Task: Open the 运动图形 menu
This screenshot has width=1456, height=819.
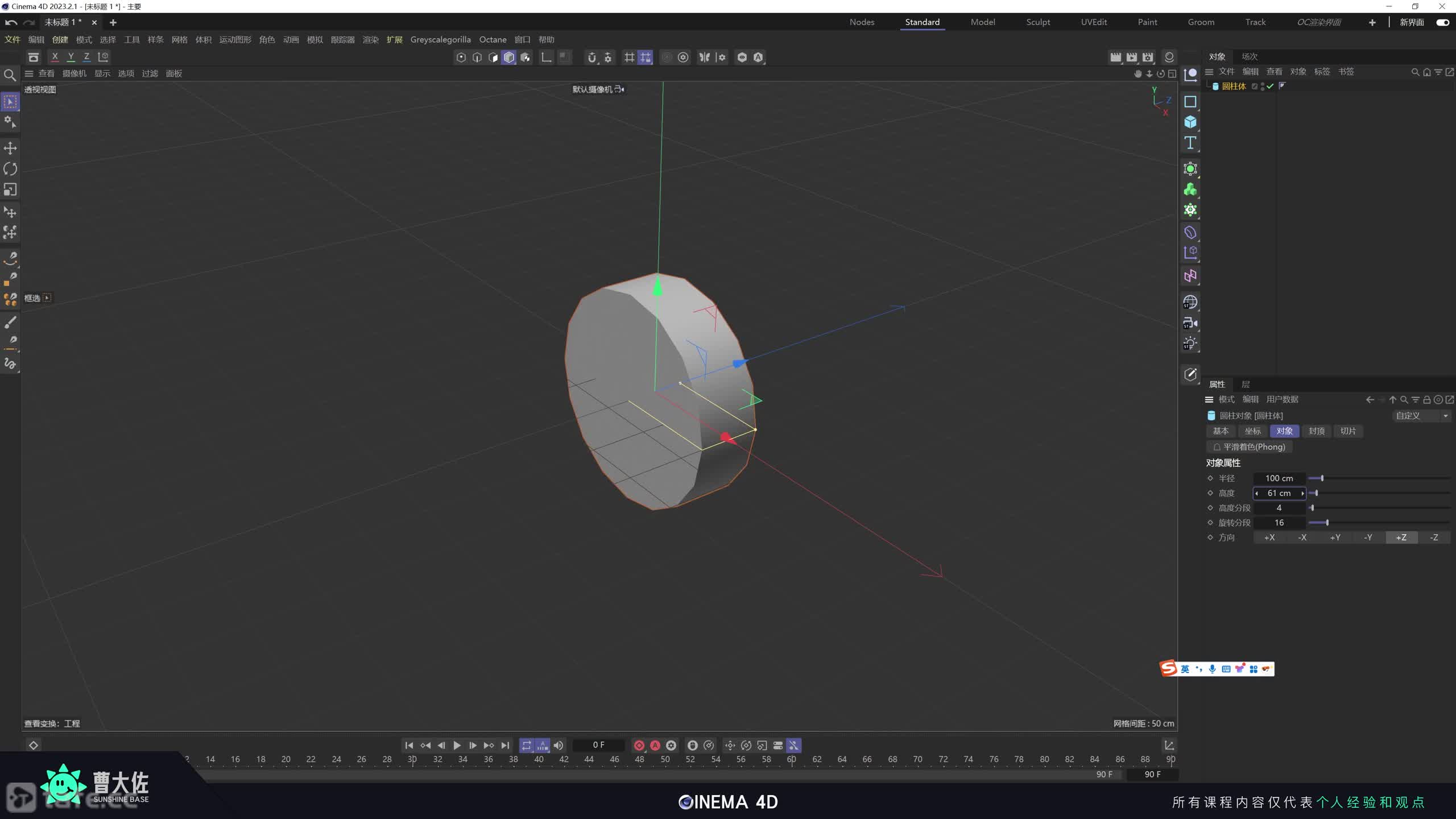Action: click(235, 40)
